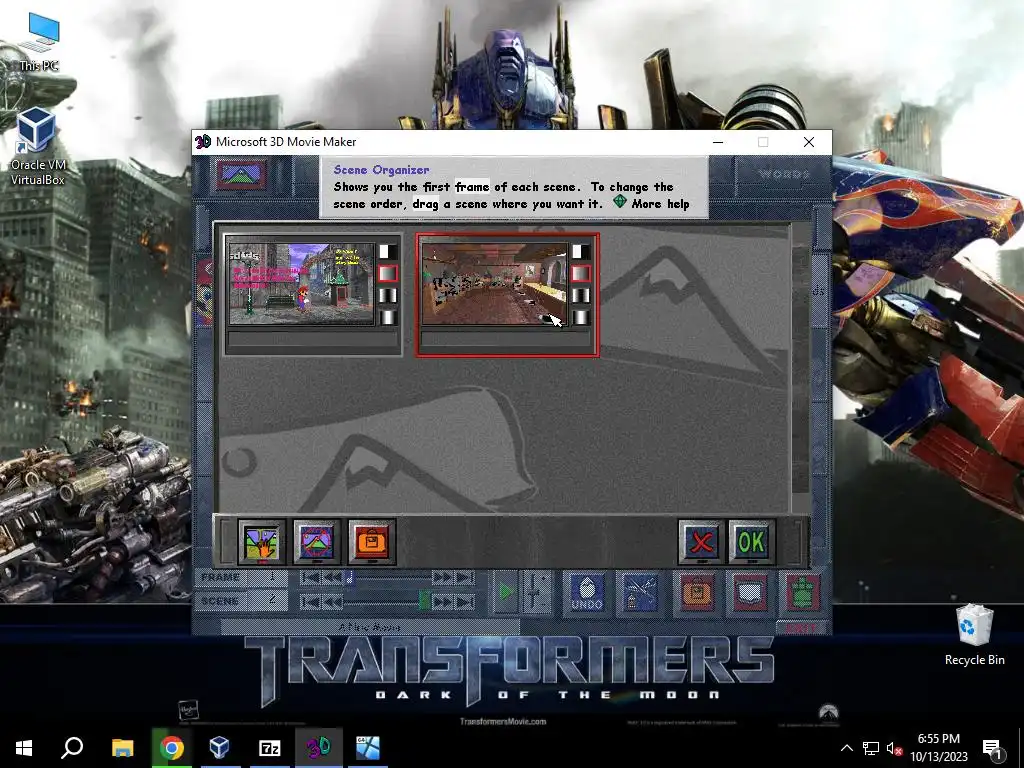
Task: Open the cut, copy and paste tools icon
Action: tap(641, 592)
